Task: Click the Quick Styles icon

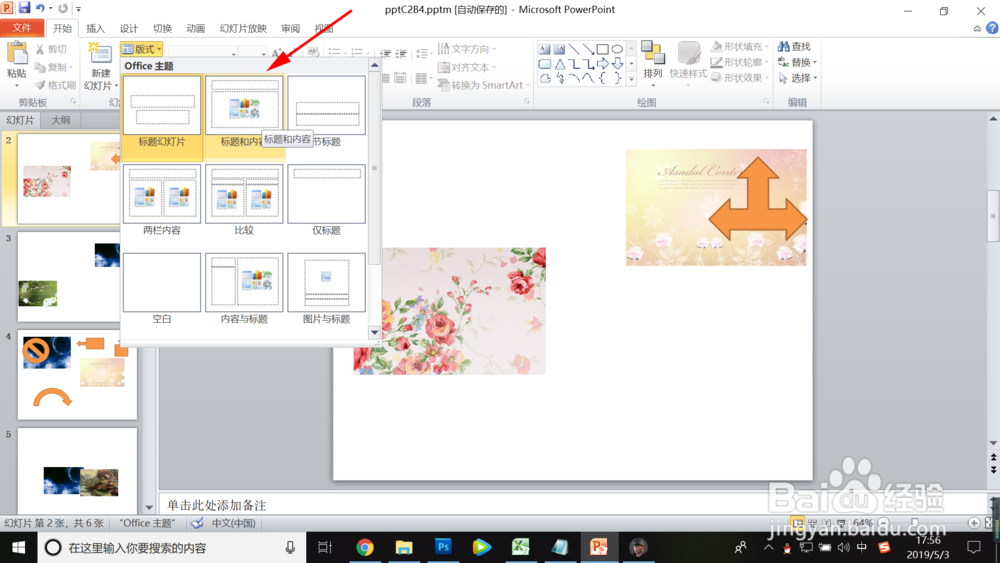Action: click(688, 54)
